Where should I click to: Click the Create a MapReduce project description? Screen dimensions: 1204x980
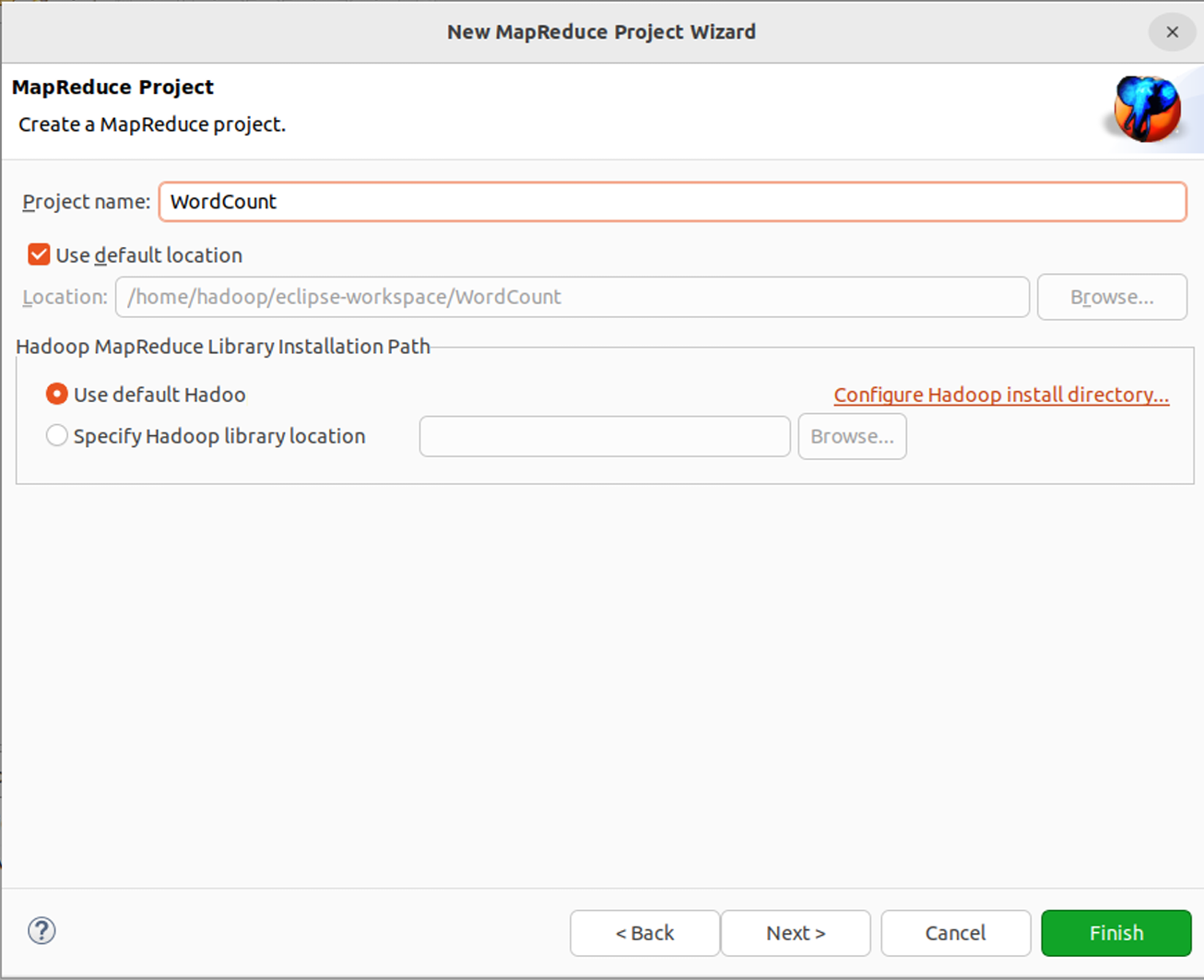152,124
